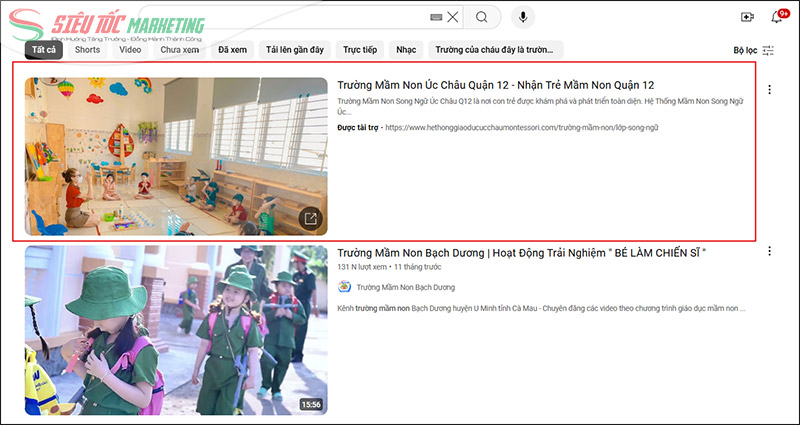
Task: Open the on-screen keyboard icon
Action: coord(436,17)
